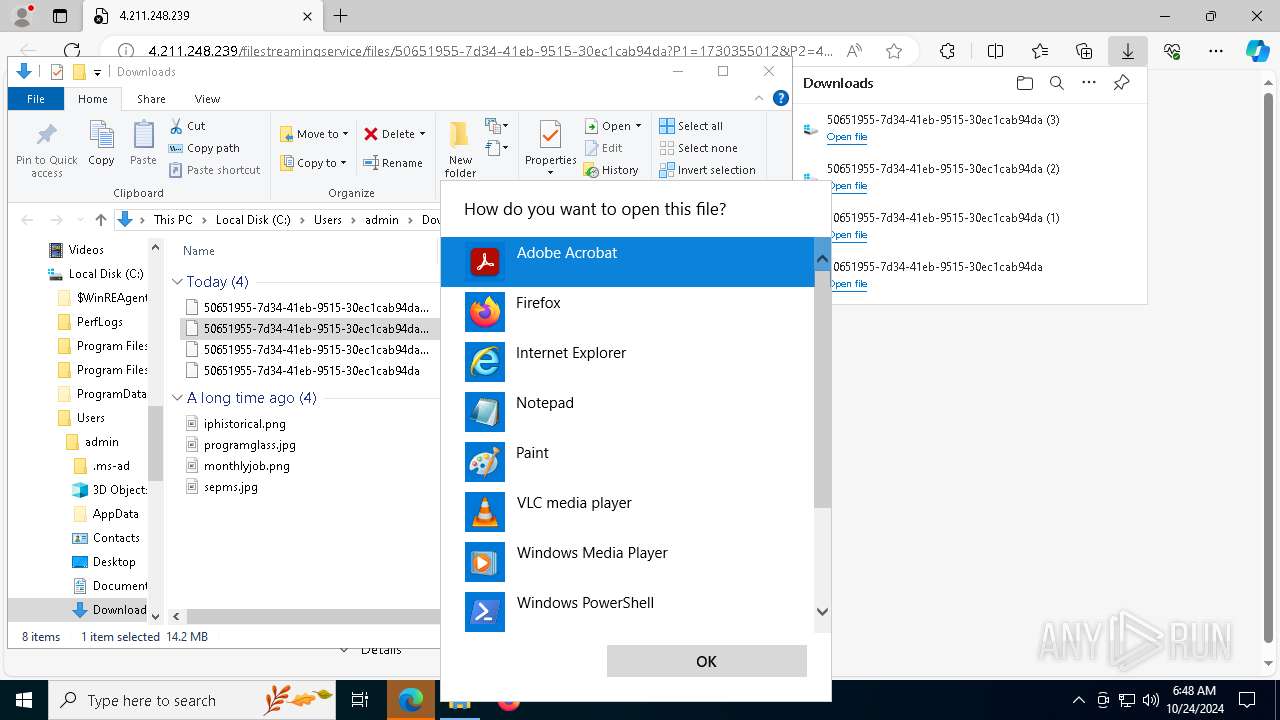Switch to the Home ribbon tab

93,99
